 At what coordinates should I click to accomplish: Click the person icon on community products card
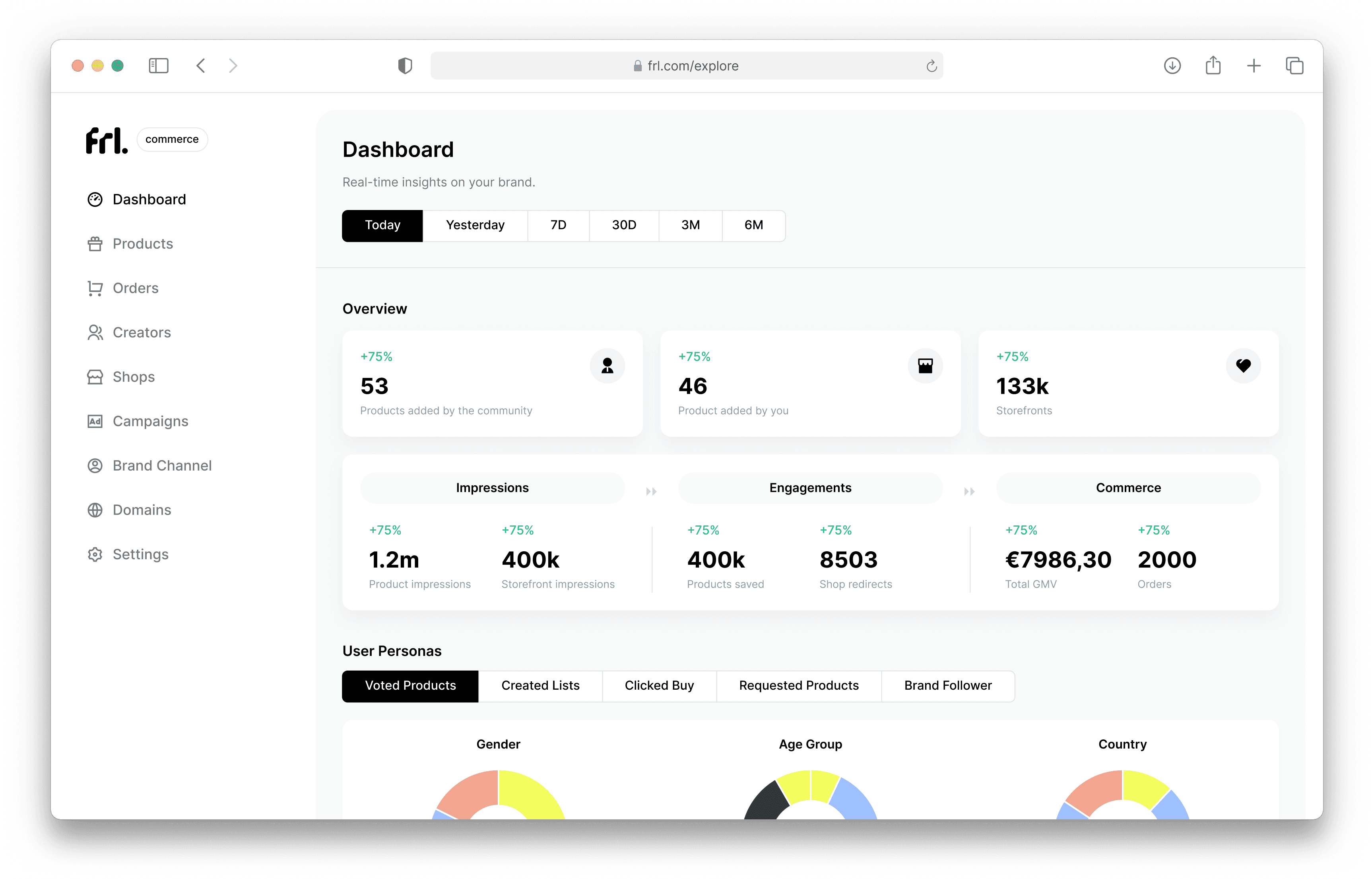[607, 366]
